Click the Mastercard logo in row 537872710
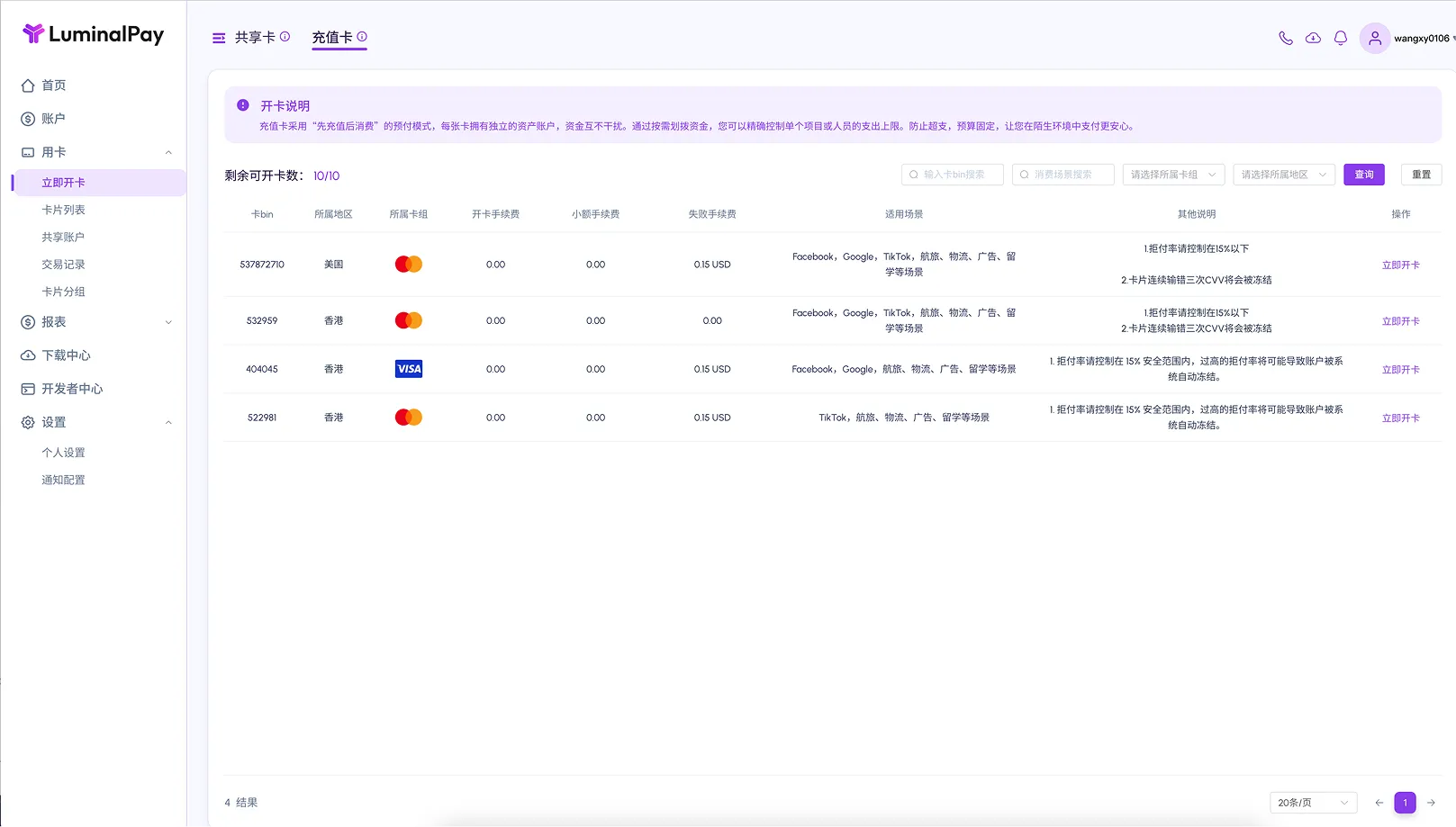 [409, 265]
